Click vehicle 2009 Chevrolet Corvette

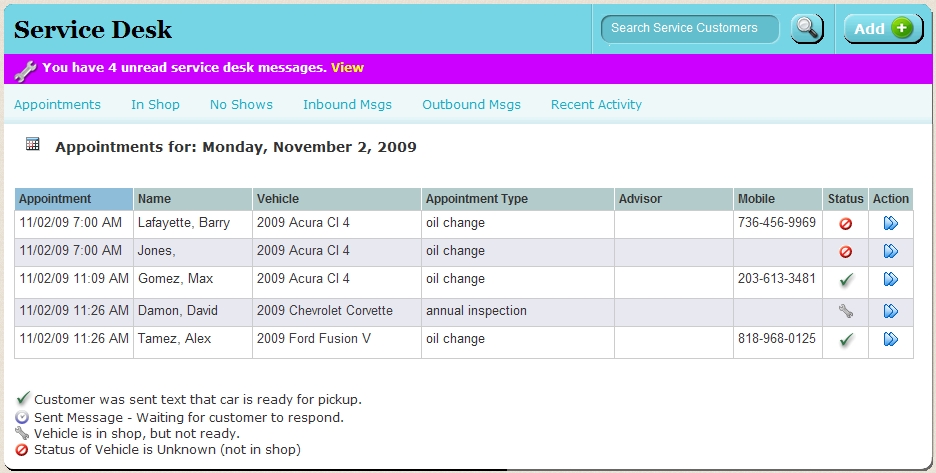[325, 311]
